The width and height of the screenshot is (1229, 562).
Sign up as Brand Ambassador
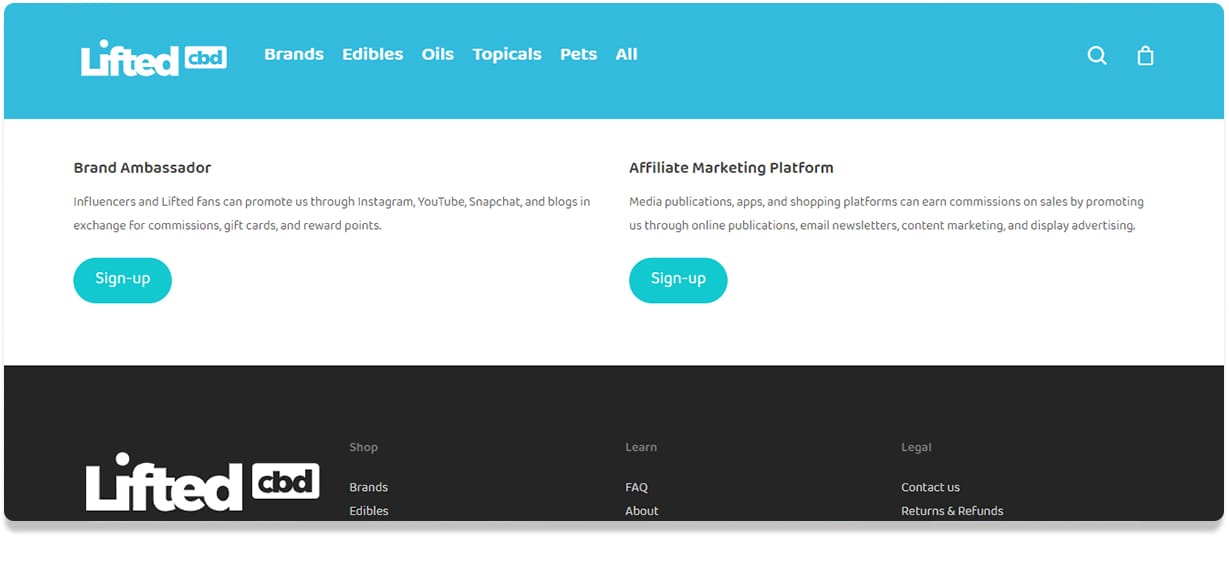(x=123, y=280)
